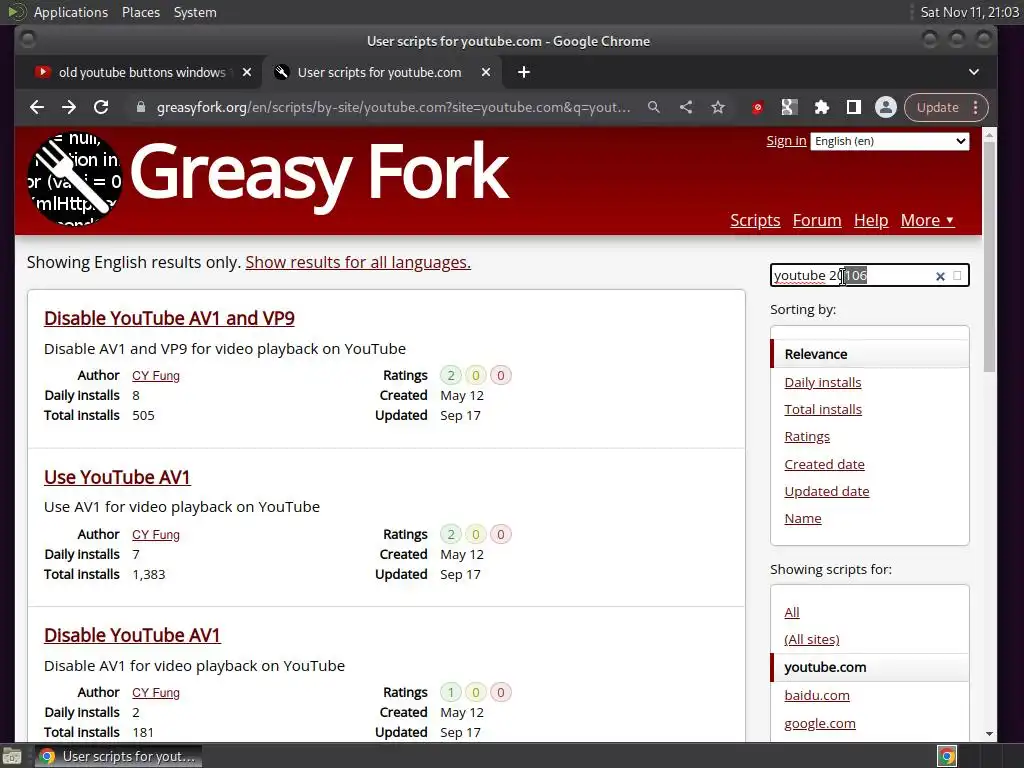
Task: Open the Applications menu
Action: click(x=71, y=12)
